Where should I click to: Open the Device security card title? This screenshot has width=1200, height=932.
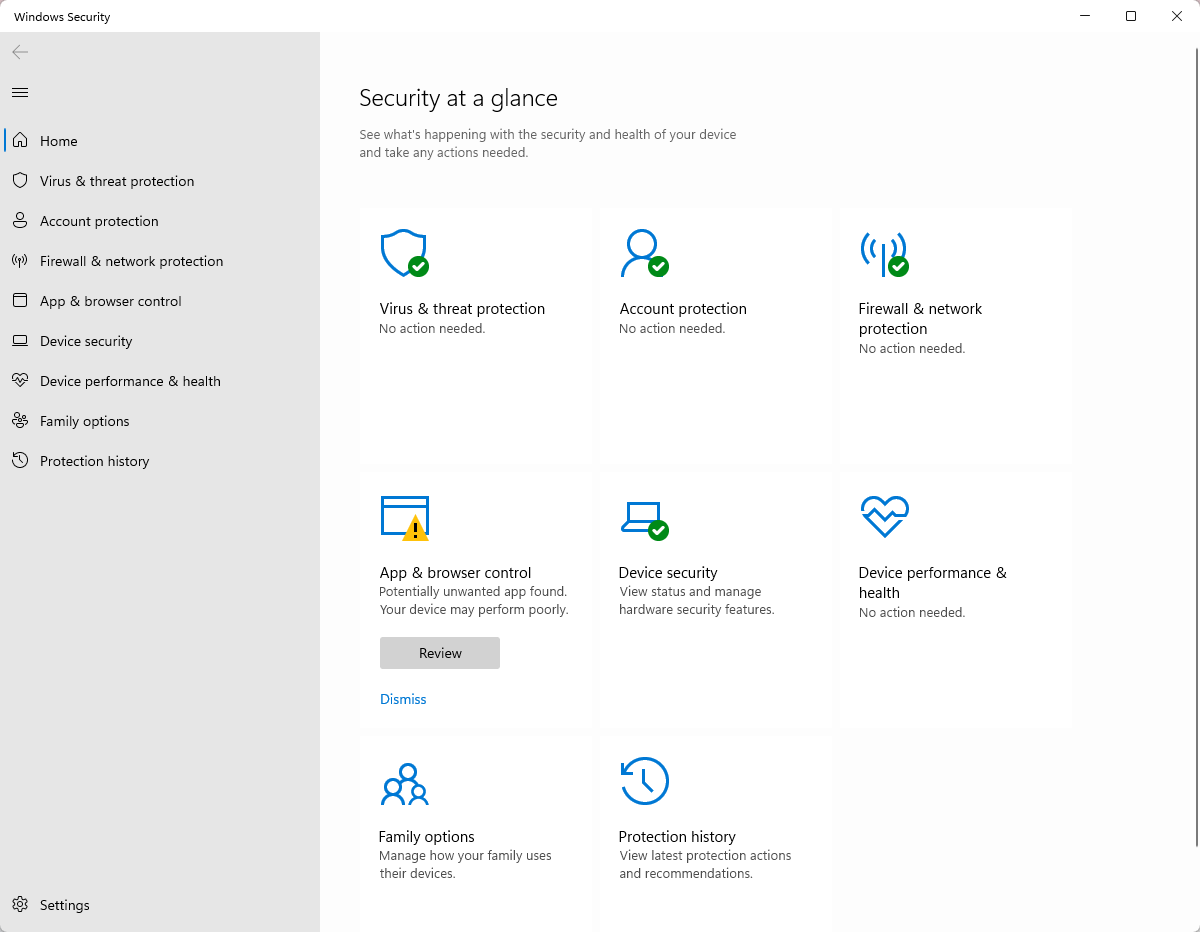pyautogui.click(x=668, y=573)
